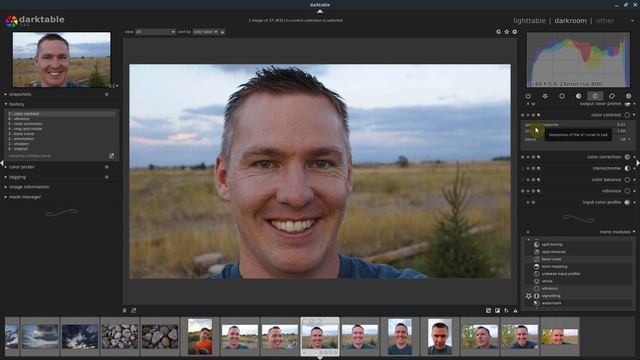Switch to the lighttable view
Image resolution: width=640 pixels, height=360 pixels.
tap(529, 20)
